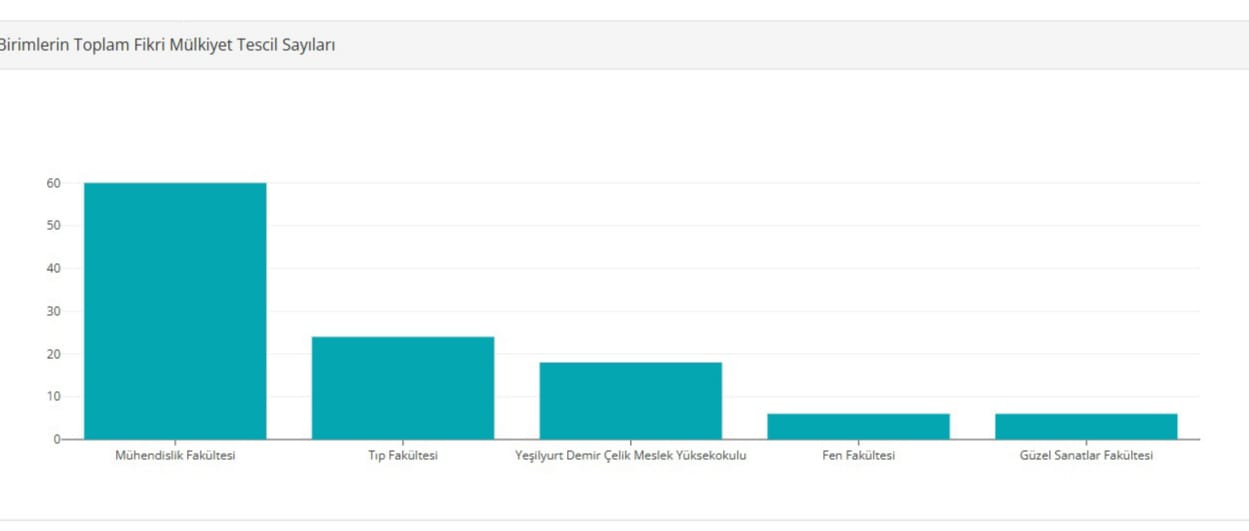Viewport: 1249px width, 531px height.
Task: Click the Mühendislik Fakültesi axis label
Action: [x=175, y=456]
